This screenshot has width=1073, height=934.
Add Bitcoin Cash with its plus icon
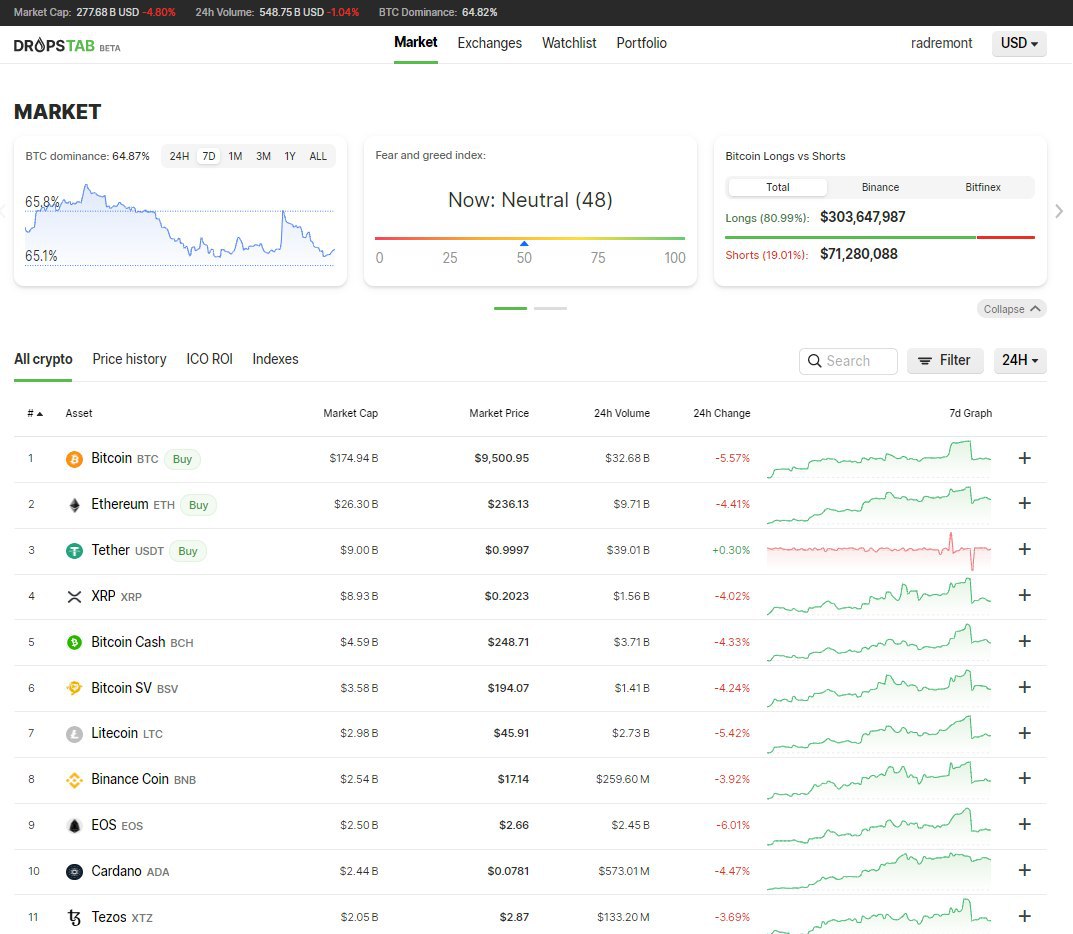(x=1024, y=641)
